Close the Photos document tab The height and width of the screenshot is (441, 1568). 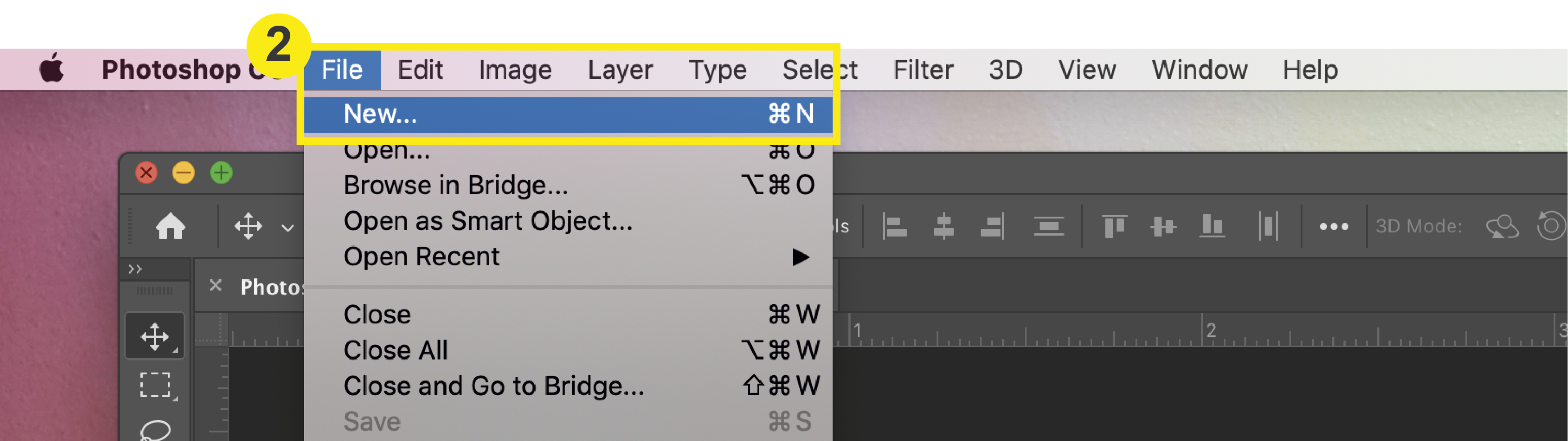(216, 285)
